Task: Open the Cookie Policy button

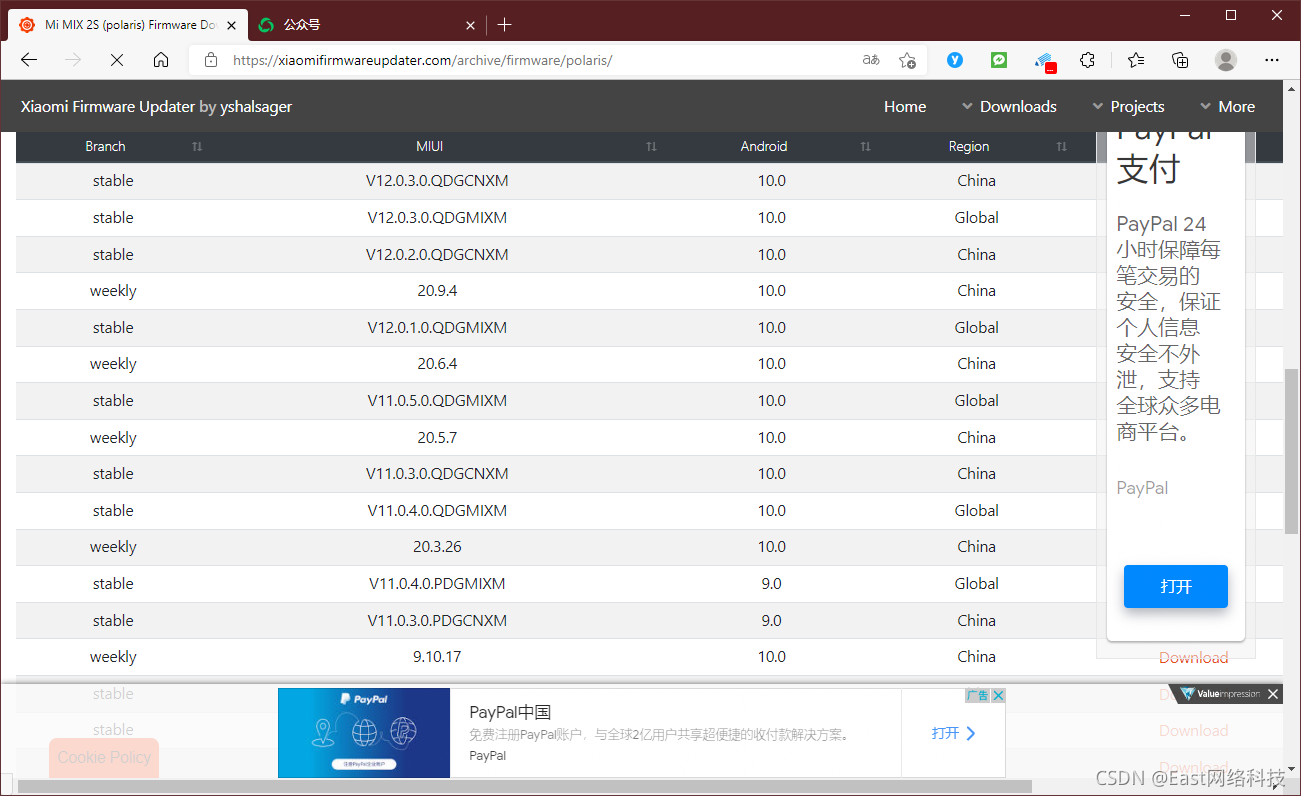Action: pyautogui.click(x=104, y=757)
